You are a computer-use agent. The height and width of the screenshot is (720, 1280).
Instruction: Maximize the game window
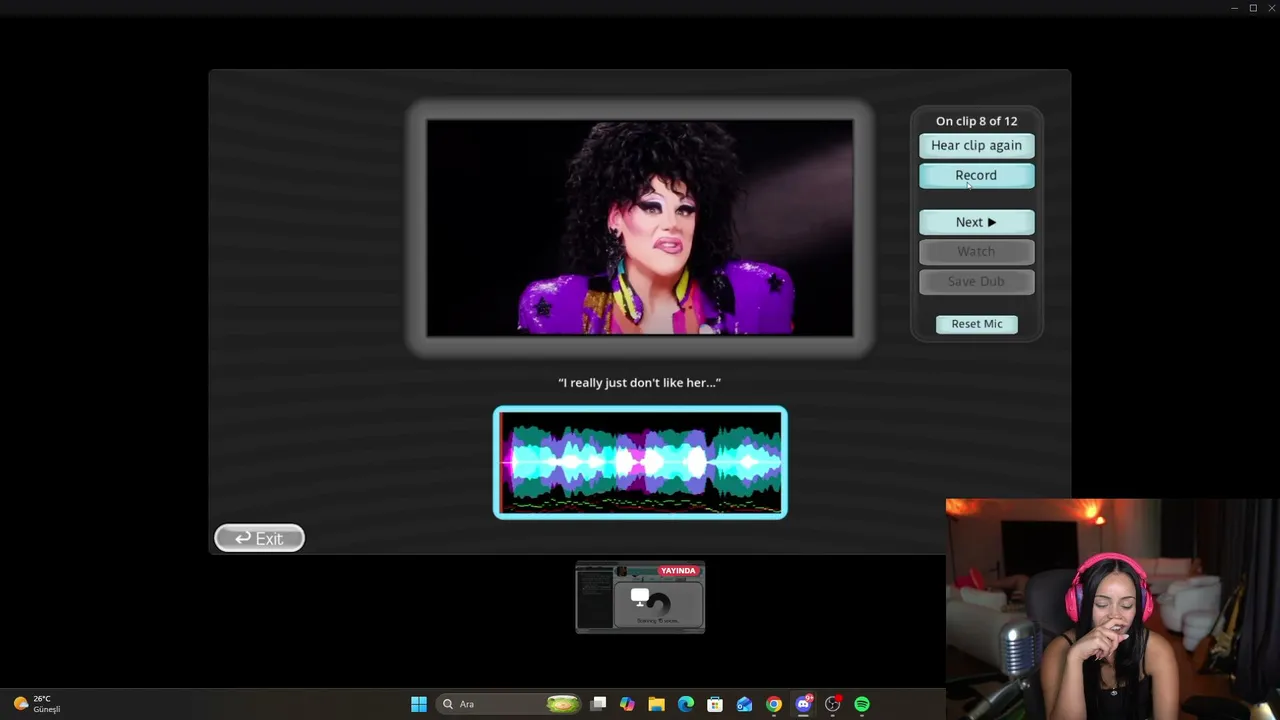(1253, 8)
